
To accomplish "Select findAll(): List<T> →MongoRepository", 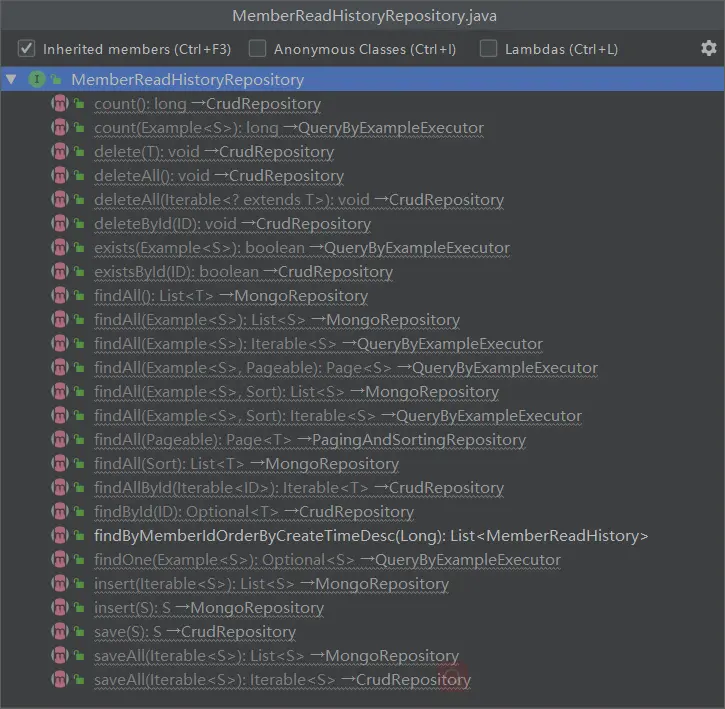I will (x=231, y=296).
